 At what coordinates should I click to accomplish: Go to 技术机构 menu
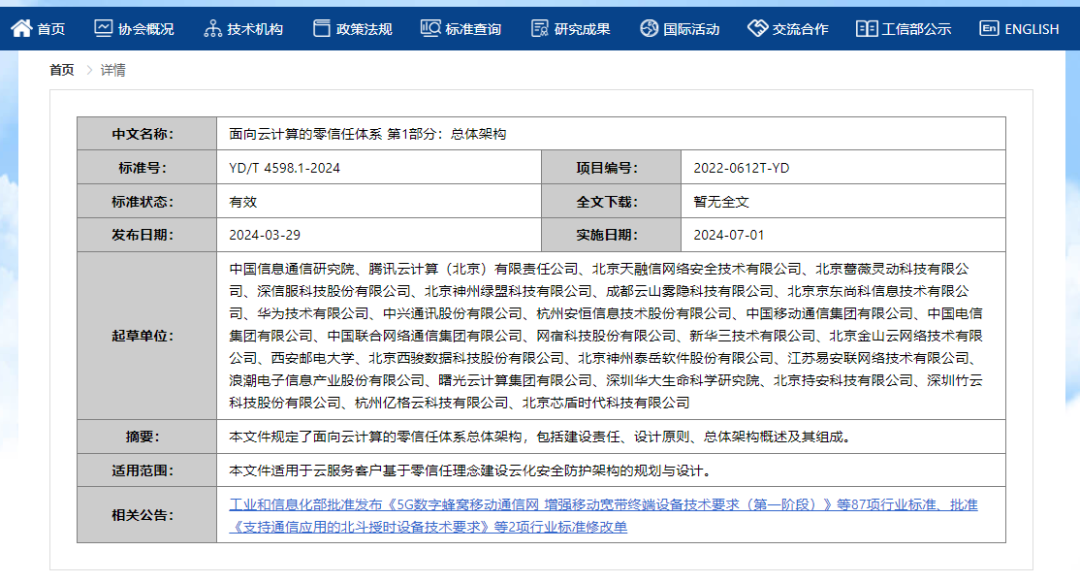tap(255, 29)
